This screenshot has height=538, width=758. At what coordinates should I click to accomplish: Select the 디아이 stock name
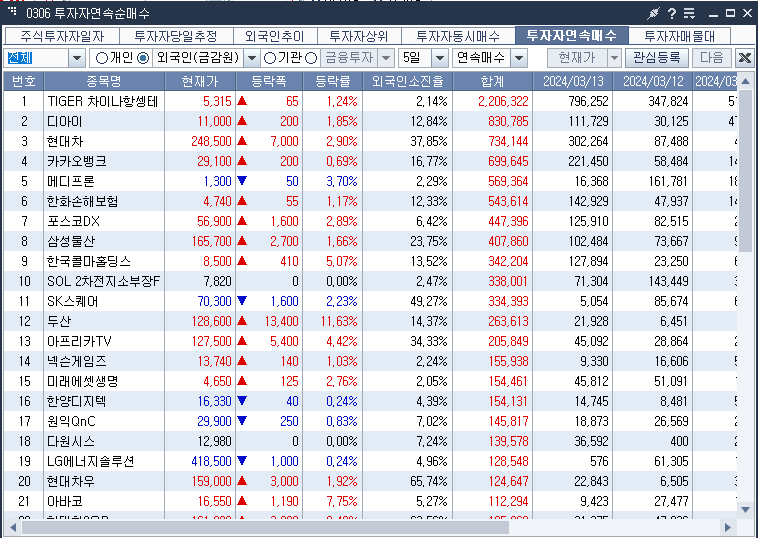64,121
